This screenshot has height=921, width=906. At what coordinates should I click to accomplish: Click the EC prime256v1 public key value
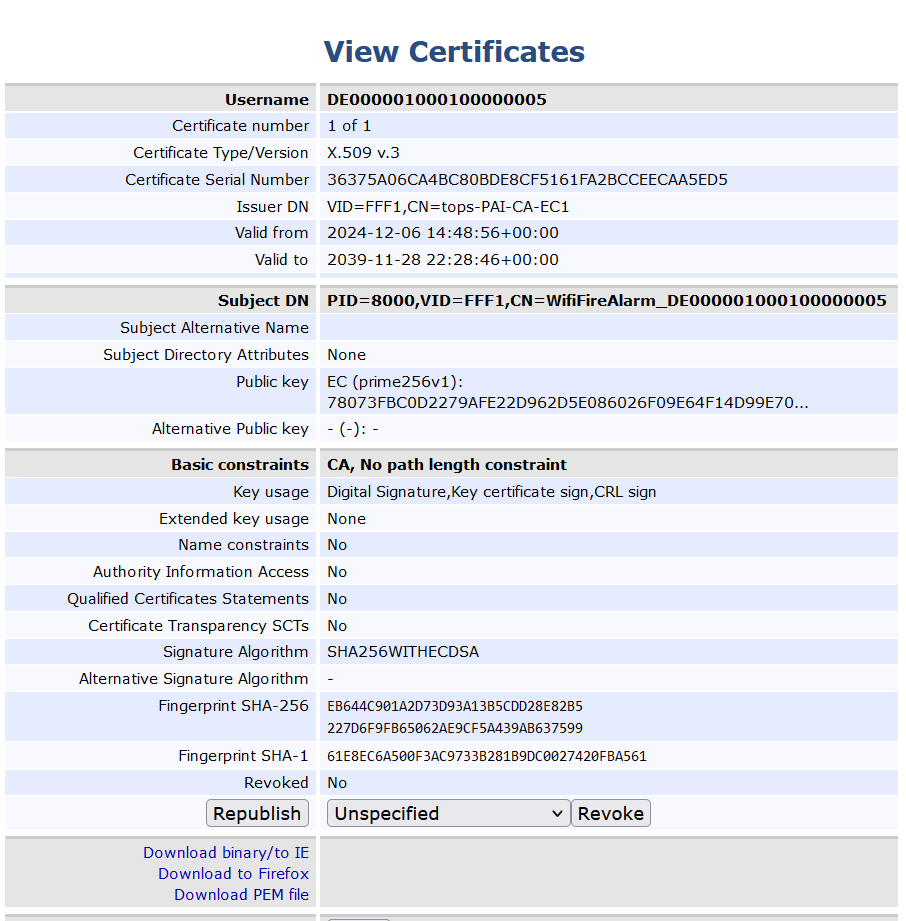click(x=567, y=392)
